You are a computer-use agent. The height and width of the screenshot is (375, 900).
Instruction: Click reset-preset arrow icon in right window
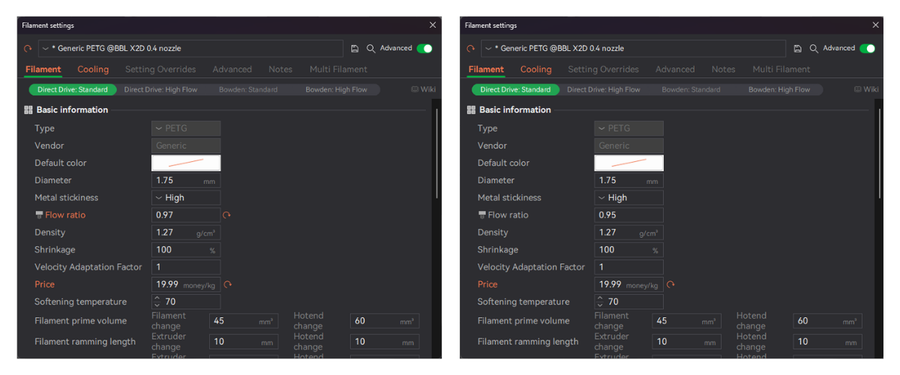(x=471, y=49)
